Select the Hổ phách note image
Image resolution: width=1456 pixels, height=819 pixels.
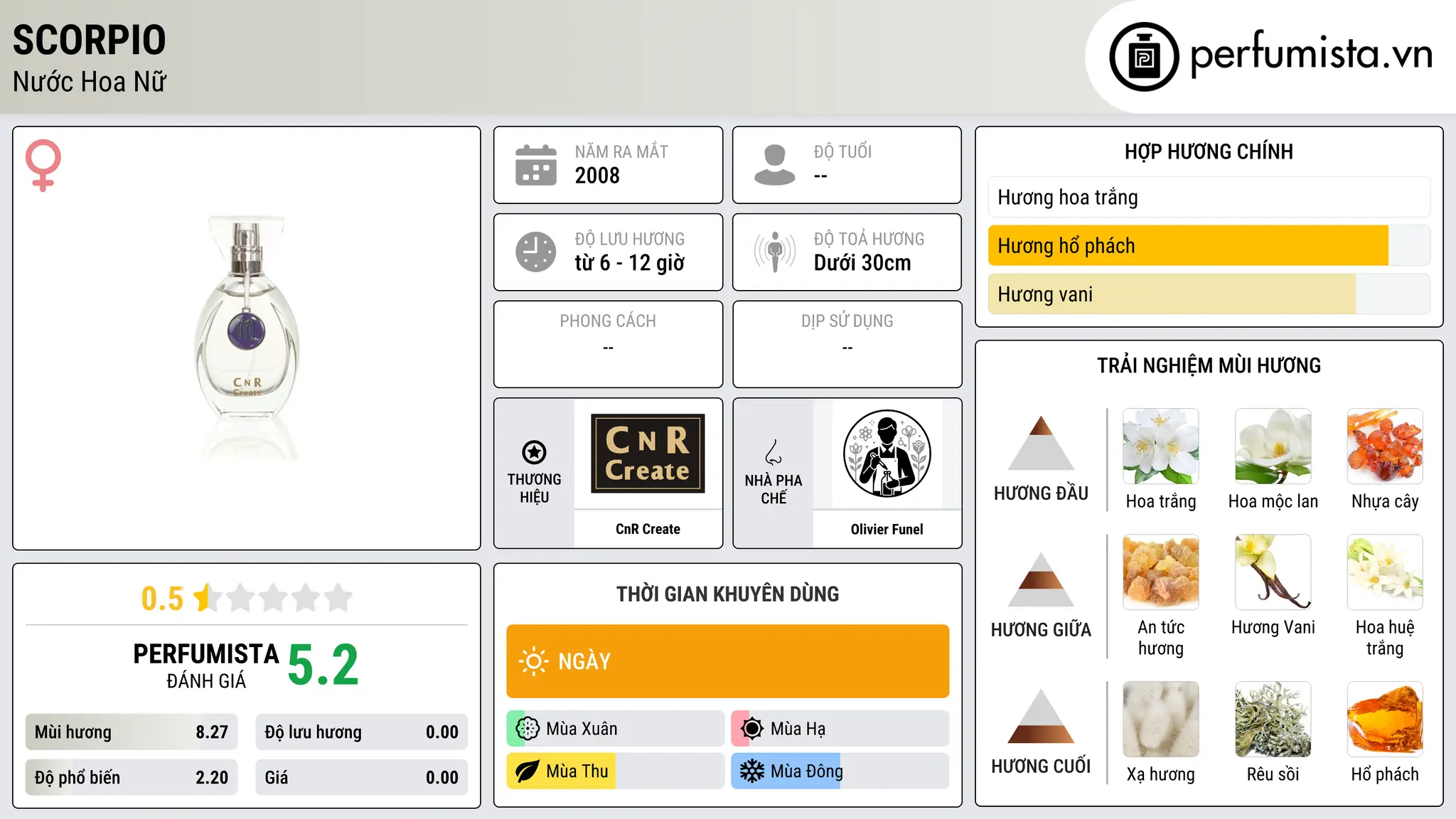[1385, 719]
